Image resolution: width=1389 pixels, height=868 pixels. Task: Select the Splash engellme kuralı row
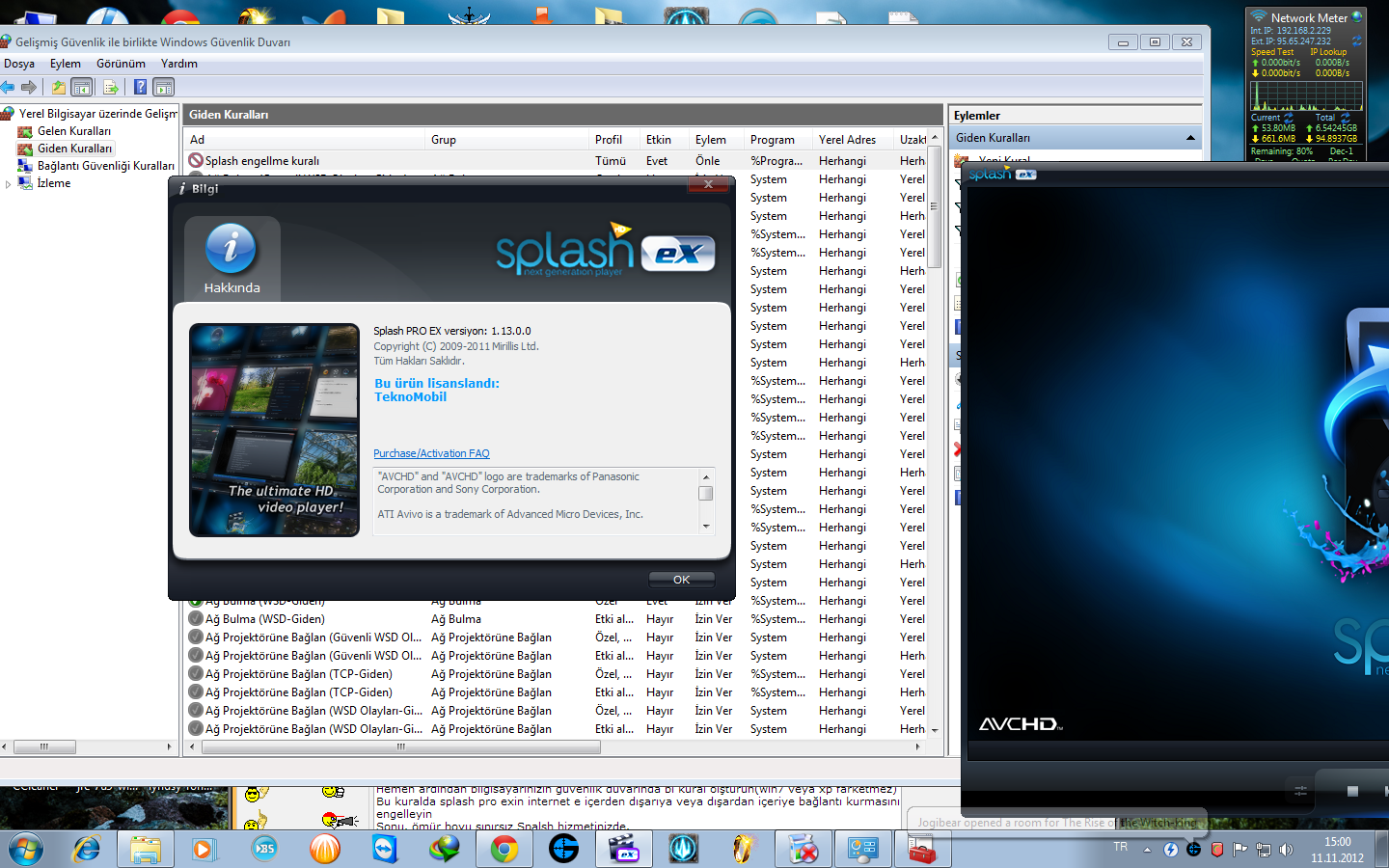tap(557, 161)
